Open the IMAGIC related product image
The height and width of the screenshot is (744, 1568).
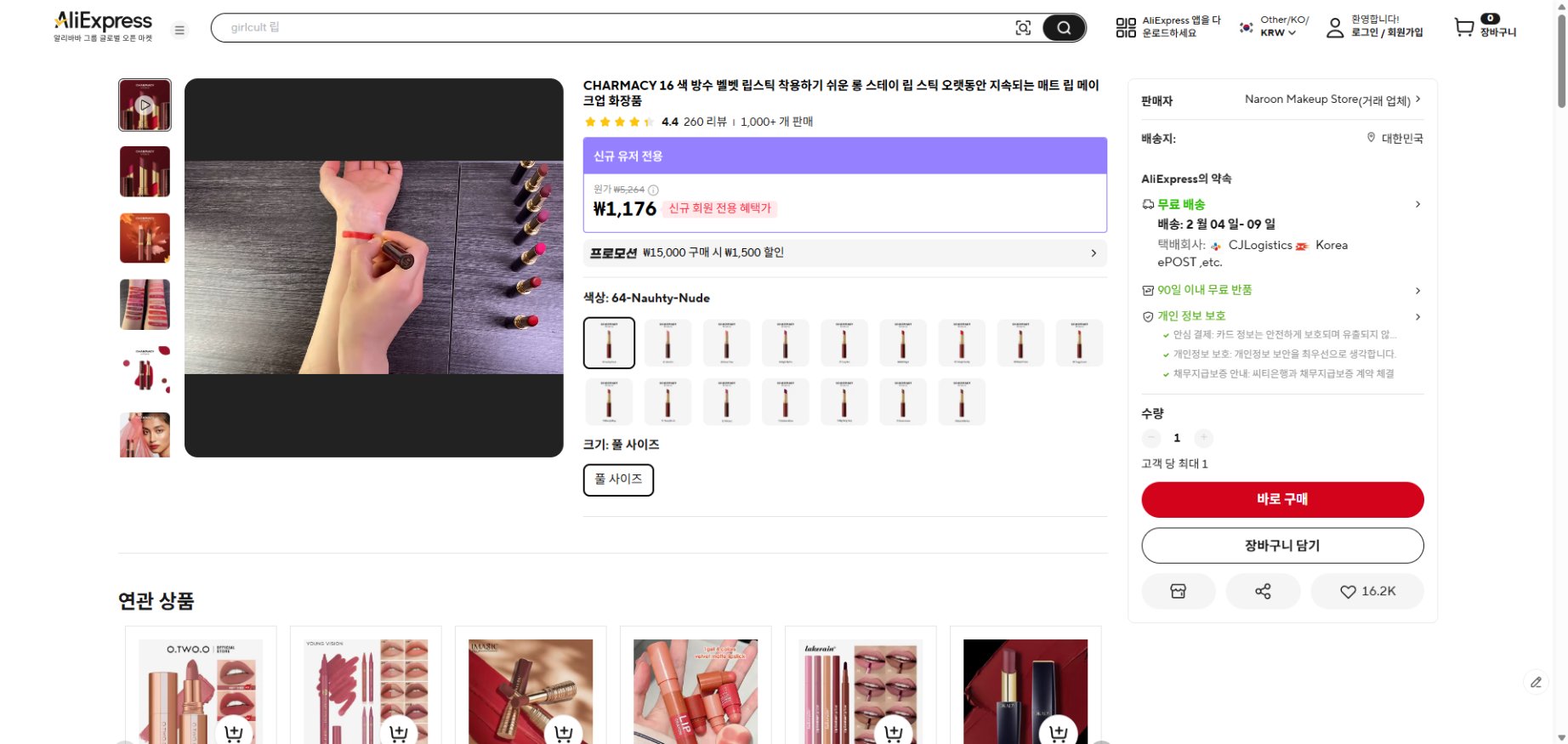pos(531,691)
